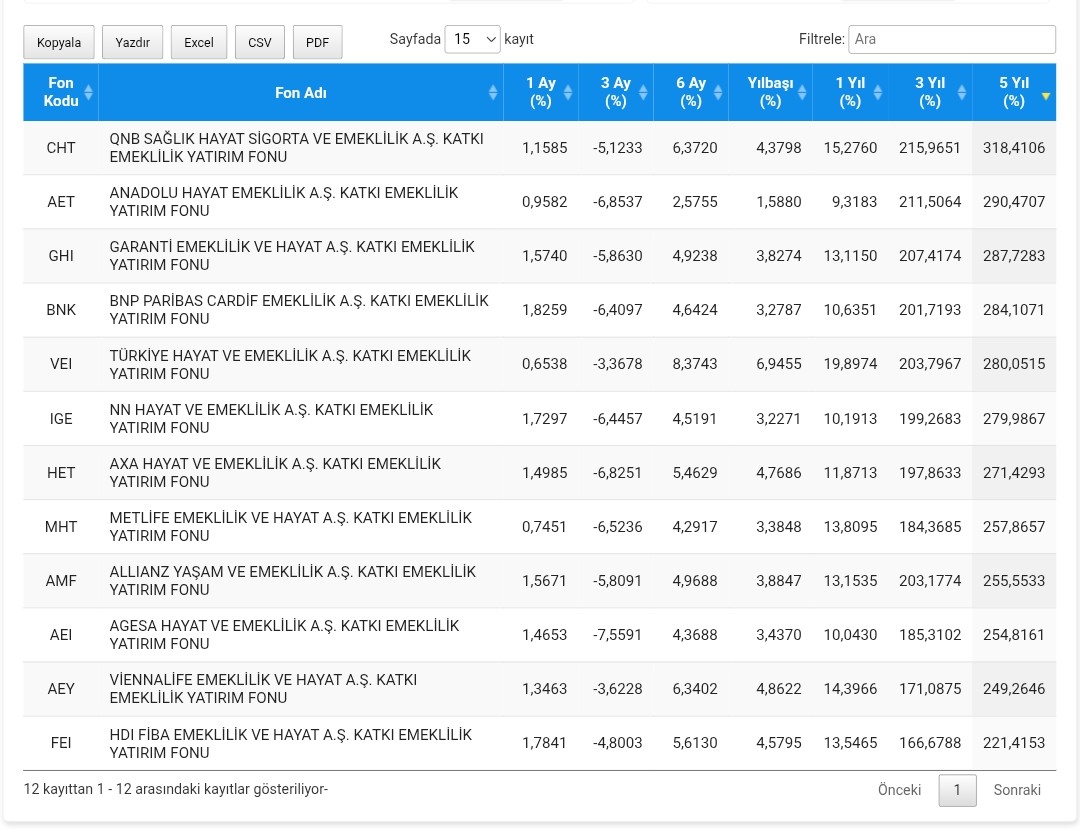Select Garanti Emeklilik ve Hayat fund name
The height and width of the screenshot is (836, 1080).
click(292, 256)
